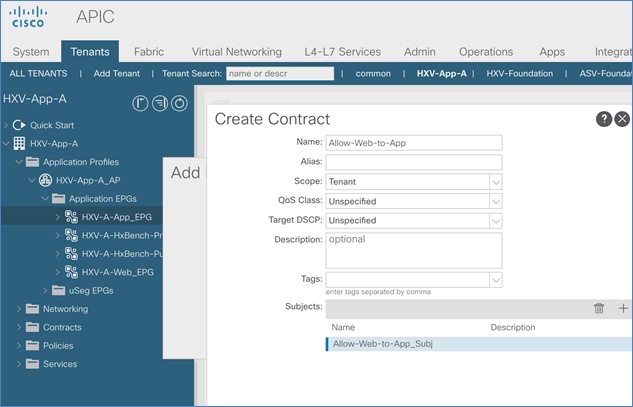Expand the Policies node
Screen dimensions: 633x407
pos(19,345)
